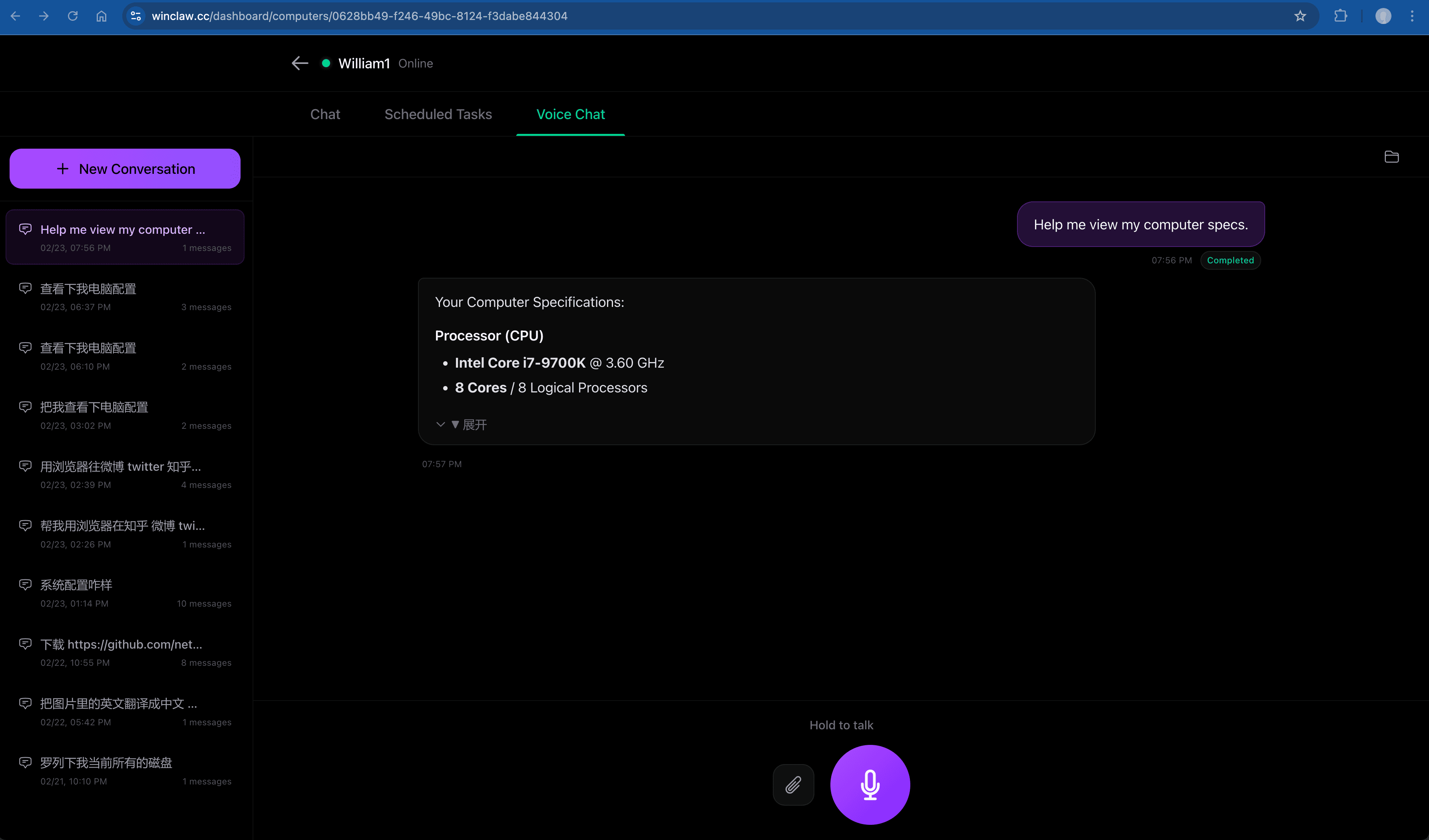Click the paperclip attachment icon
The height and width of the screenshot is (840, 1429).
pos(793,784)
